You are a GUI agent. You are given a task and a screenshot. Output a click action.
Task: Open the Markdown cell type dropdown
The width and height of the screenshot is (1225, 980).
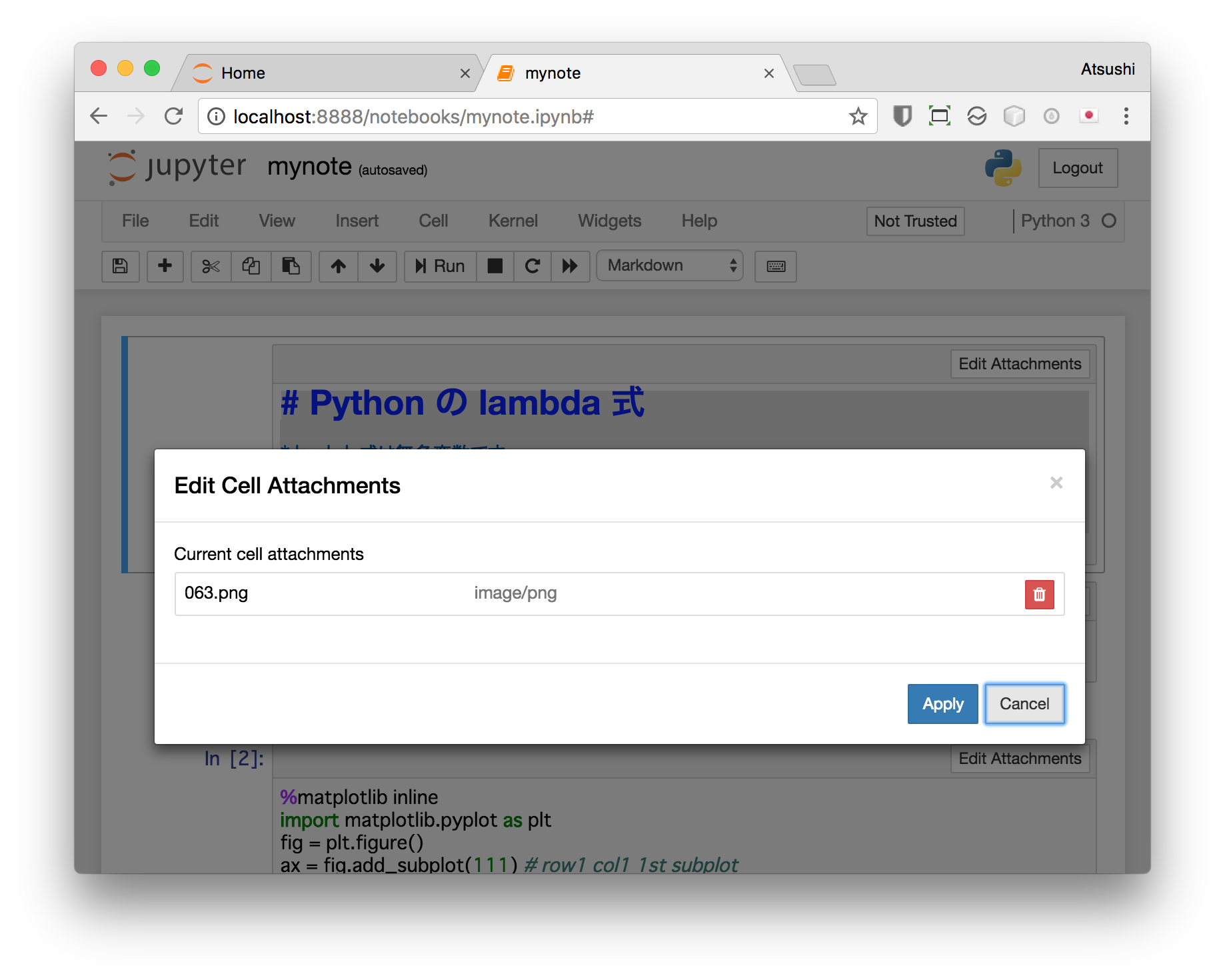(x=669, y=266)
